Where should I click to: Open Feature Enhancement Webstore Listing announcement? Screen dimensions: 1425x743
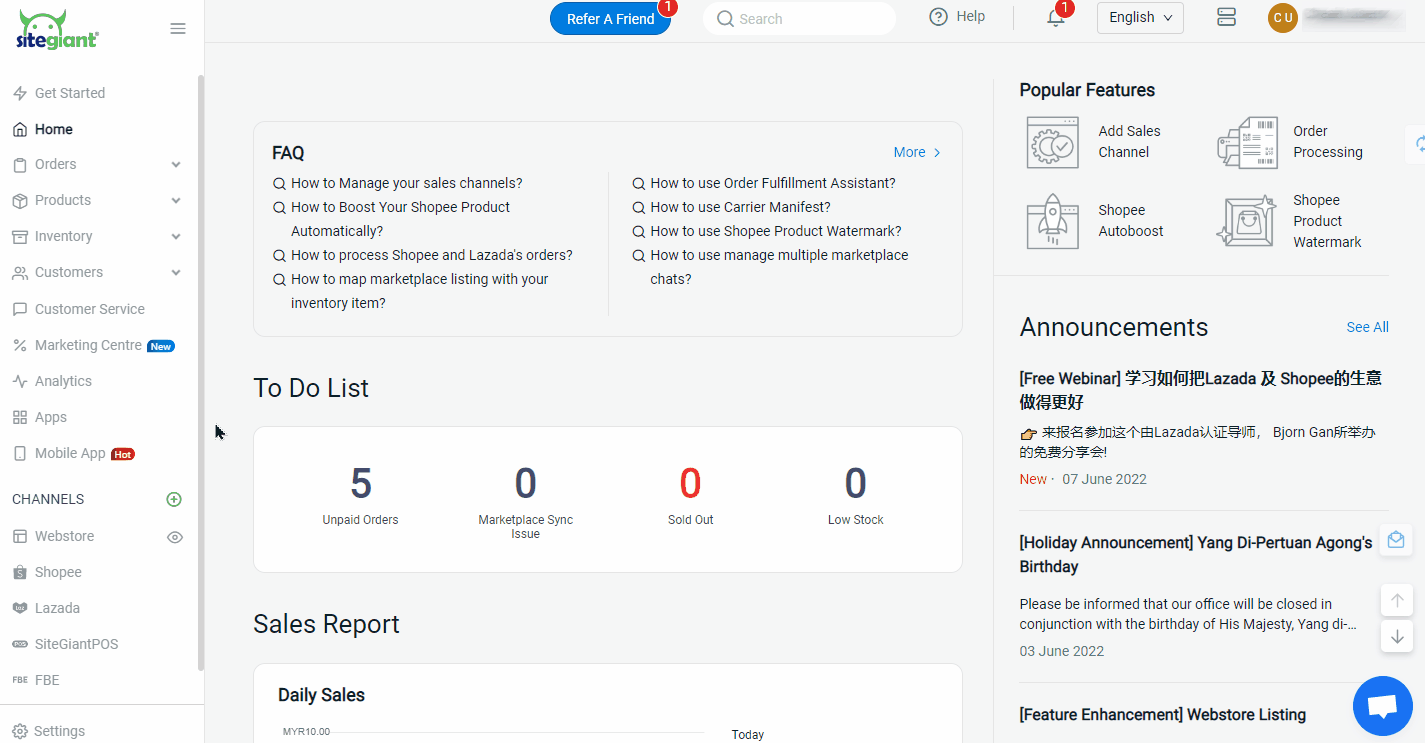tap(1163, 715)
